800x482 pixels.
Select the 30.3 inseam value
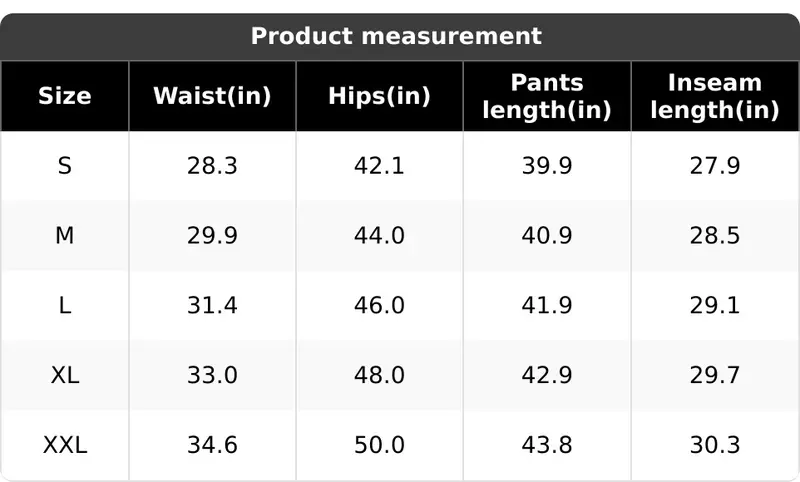tap(715, 445)
